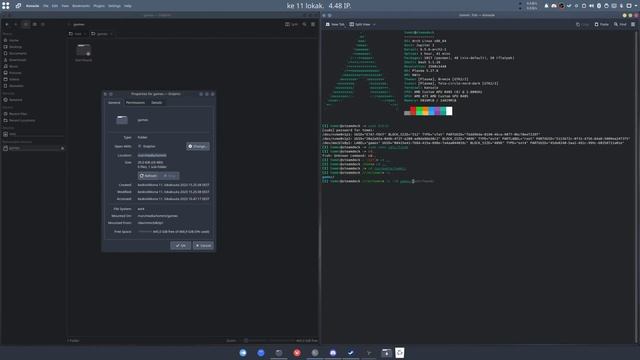Viewport: 640px width, 360px height.
Task: Expand hidden system tray icons arrow
Action: coord(636,6)
